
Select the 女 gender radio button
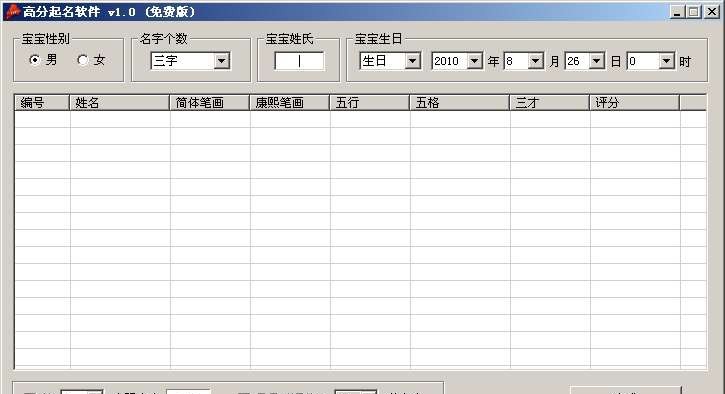point(83,60)
